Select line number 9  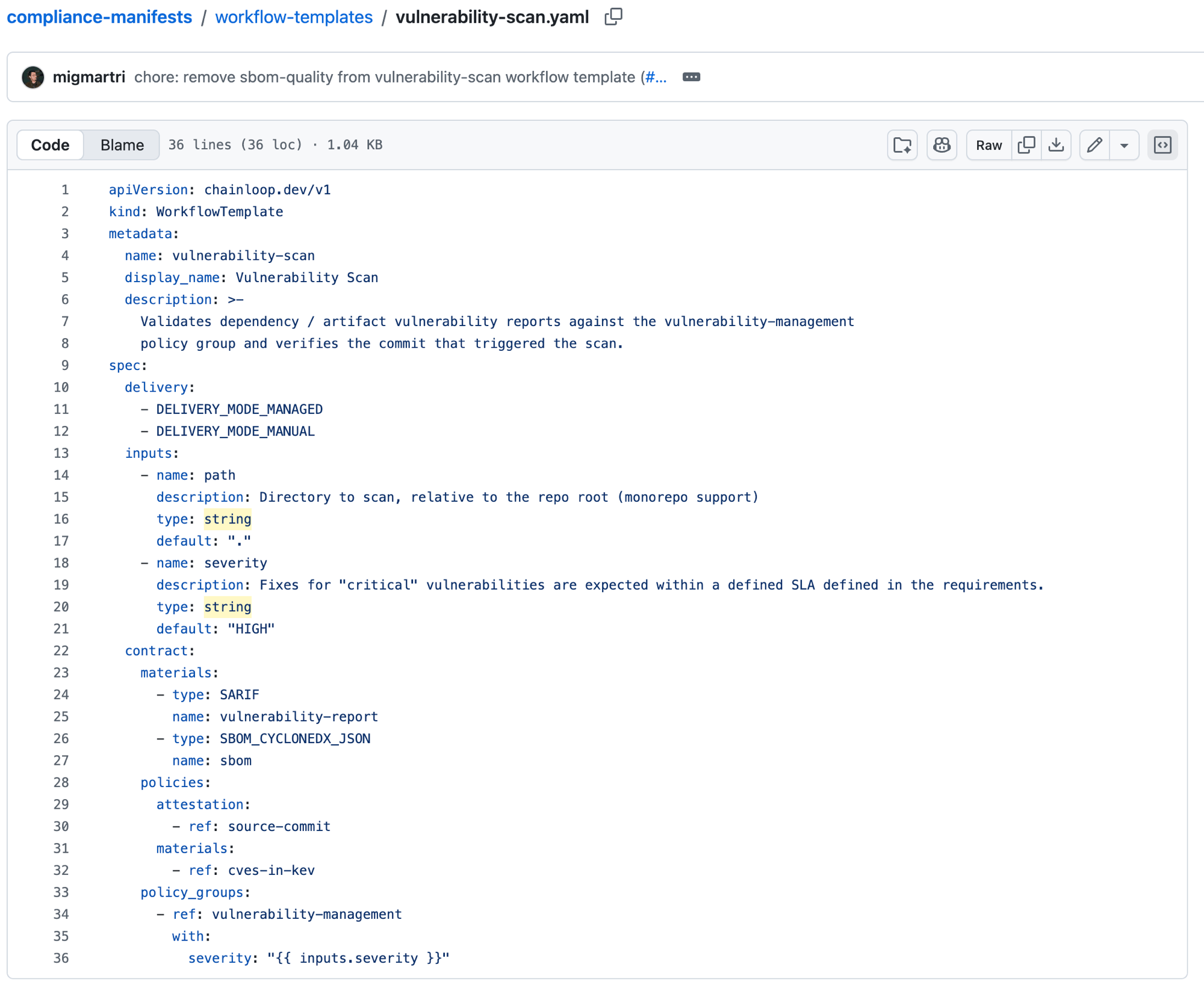tap(65, 366)
